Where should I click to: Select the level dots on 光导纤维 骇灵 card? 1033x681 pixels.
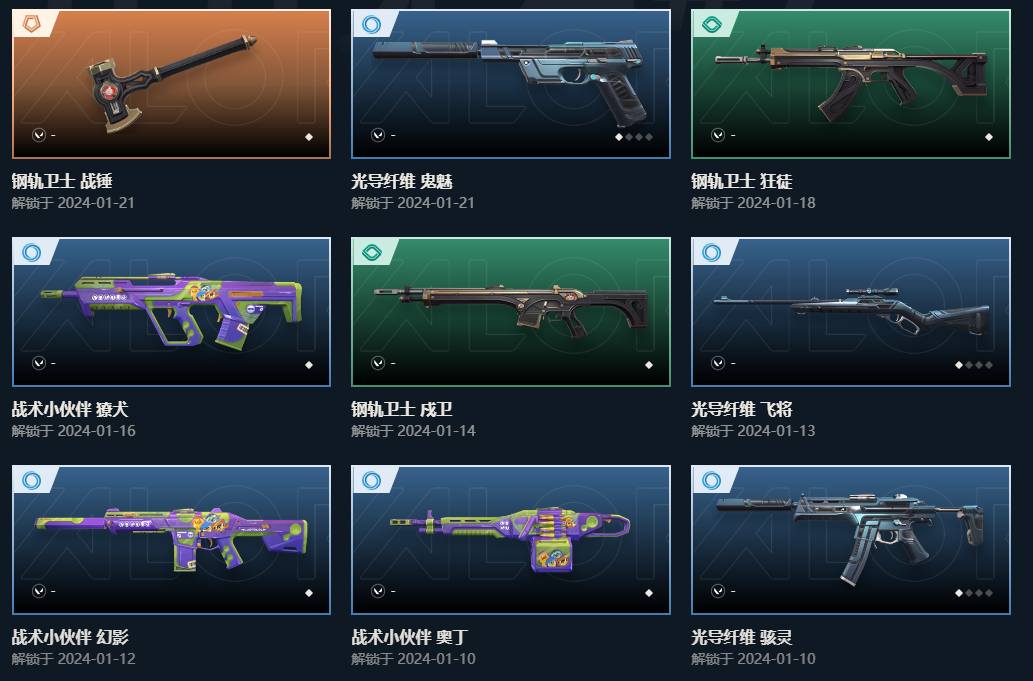click(x=974, y=593)
